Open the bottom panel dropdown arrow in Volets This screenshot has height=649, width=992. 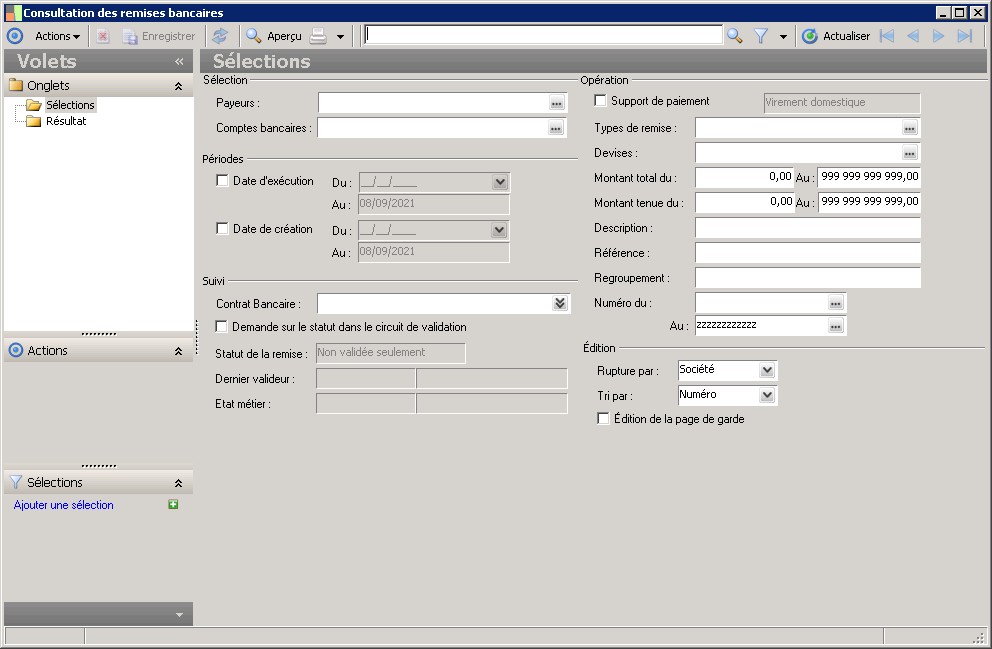click(179, 614)
